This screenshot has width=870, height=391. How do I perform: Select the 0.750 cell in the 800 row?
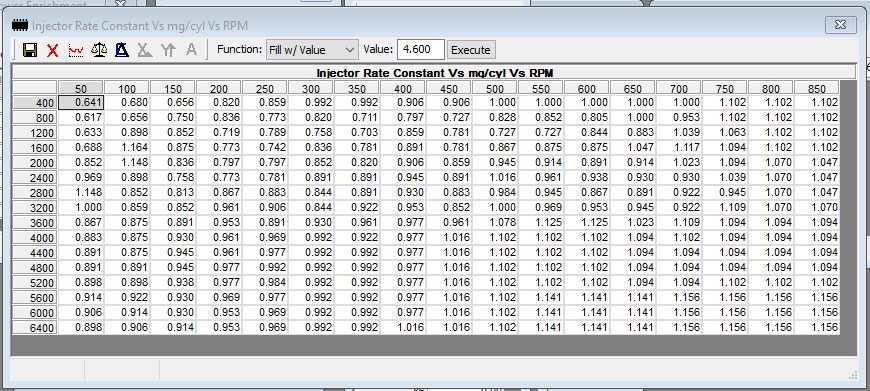click(x=173, y=118)
